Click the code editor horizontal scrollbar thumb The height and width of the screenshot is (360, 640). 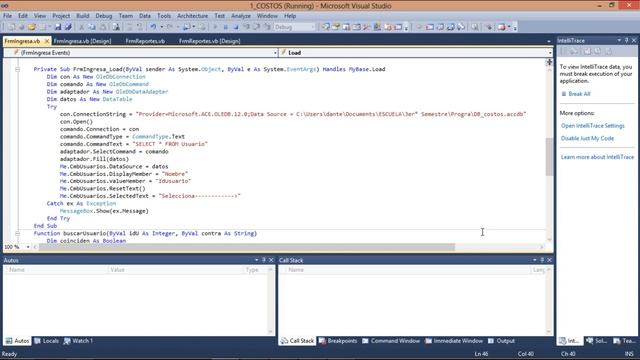click(x=247, y=247)
